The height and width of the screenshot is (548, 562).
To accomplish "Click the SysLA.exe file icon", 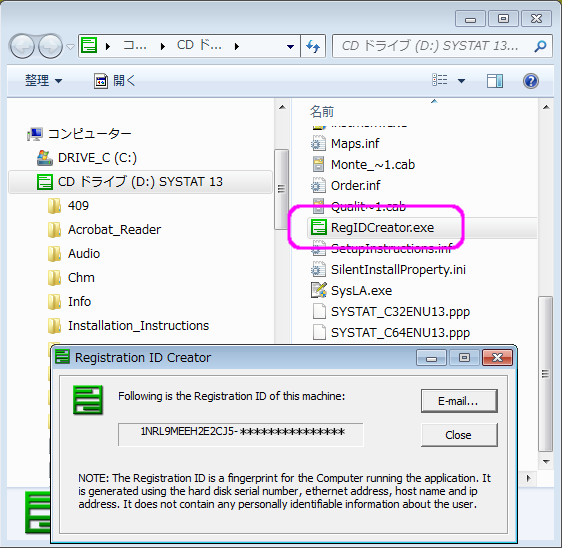I will pos(318,291).
